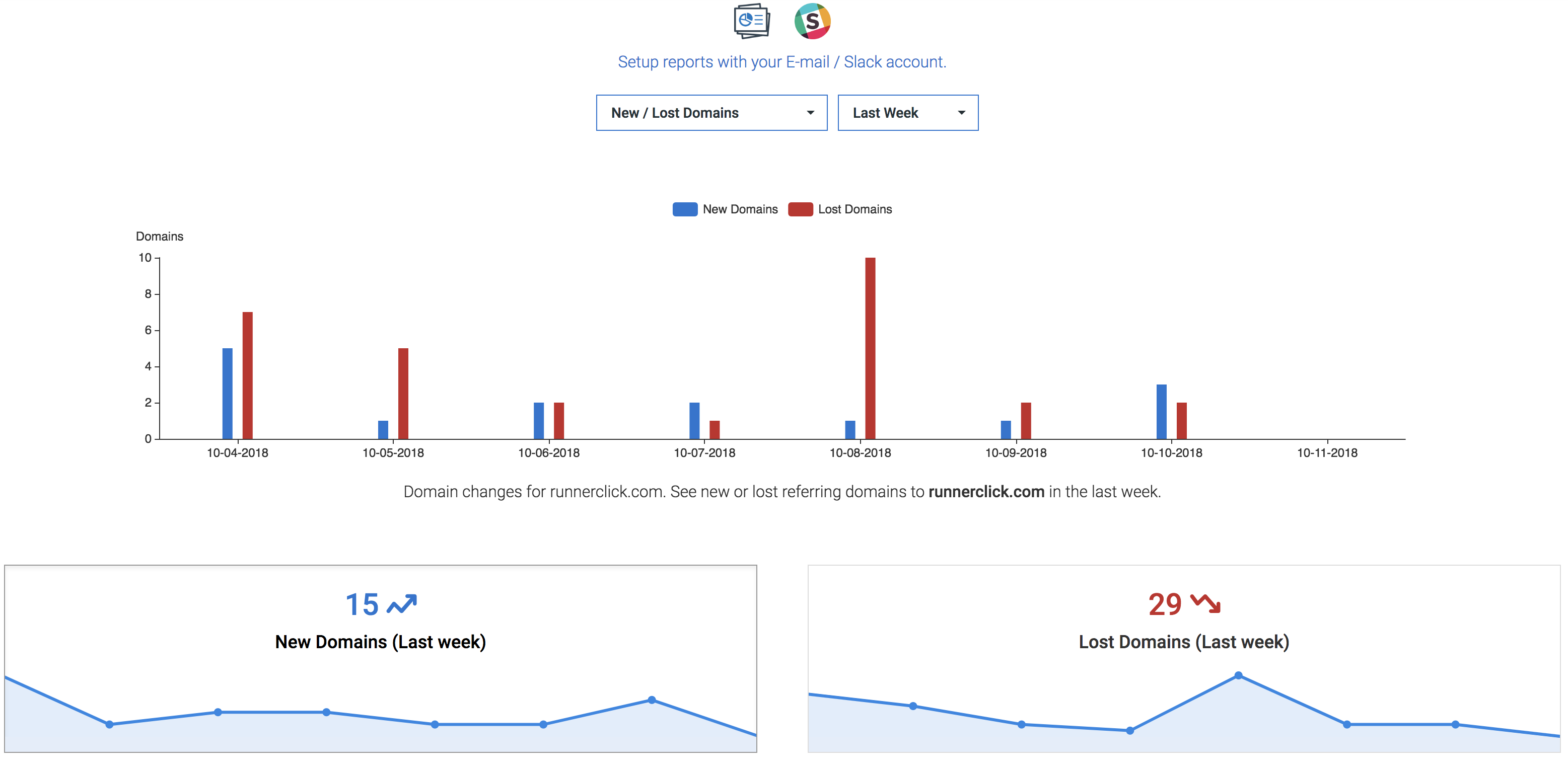
Task: Click the red Lost Domains legend swatch
Action: click(x=800, y=209)
